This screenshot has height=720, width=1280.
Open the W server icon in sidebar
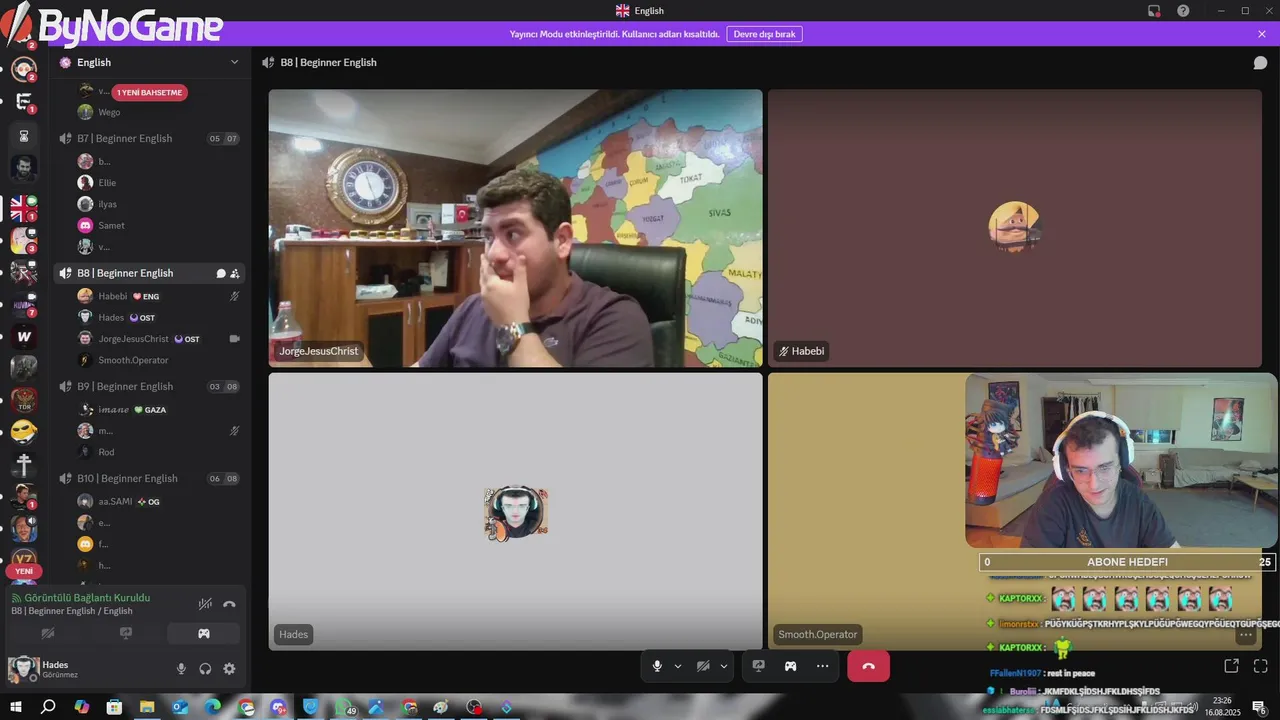24,337
